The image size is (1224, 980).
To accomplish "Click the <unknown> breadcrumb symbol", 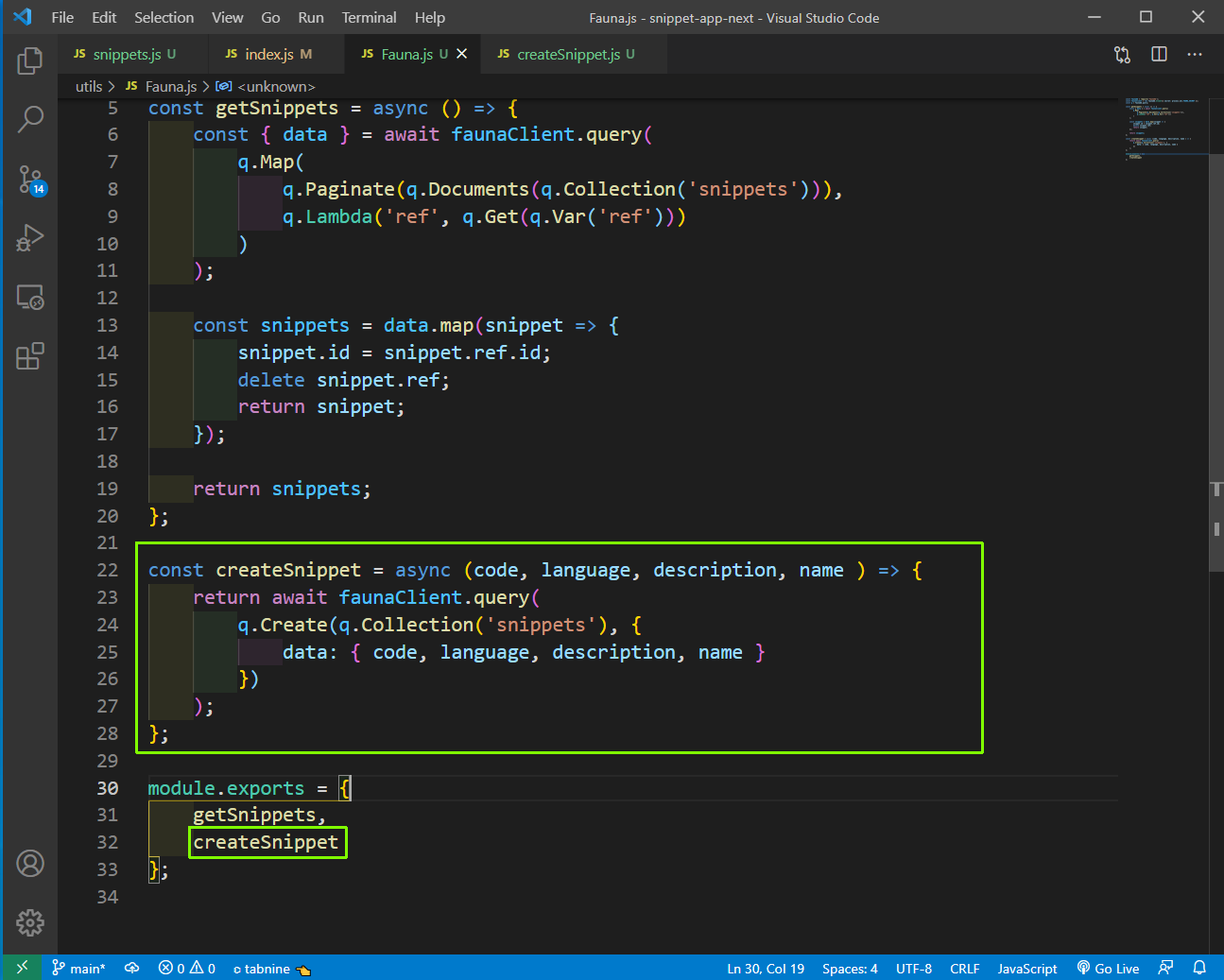I will 266,86.
